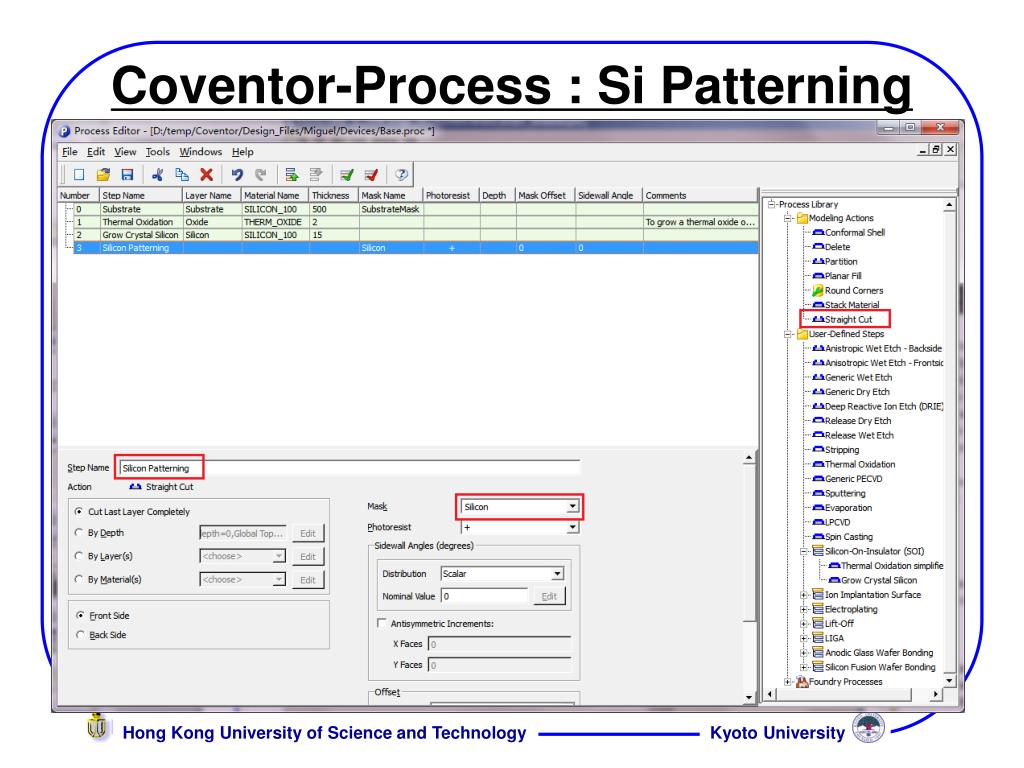Select Cut Last Layer Completely option
The width and height of the screenshot is (1024, 768).
click(79, 512)
